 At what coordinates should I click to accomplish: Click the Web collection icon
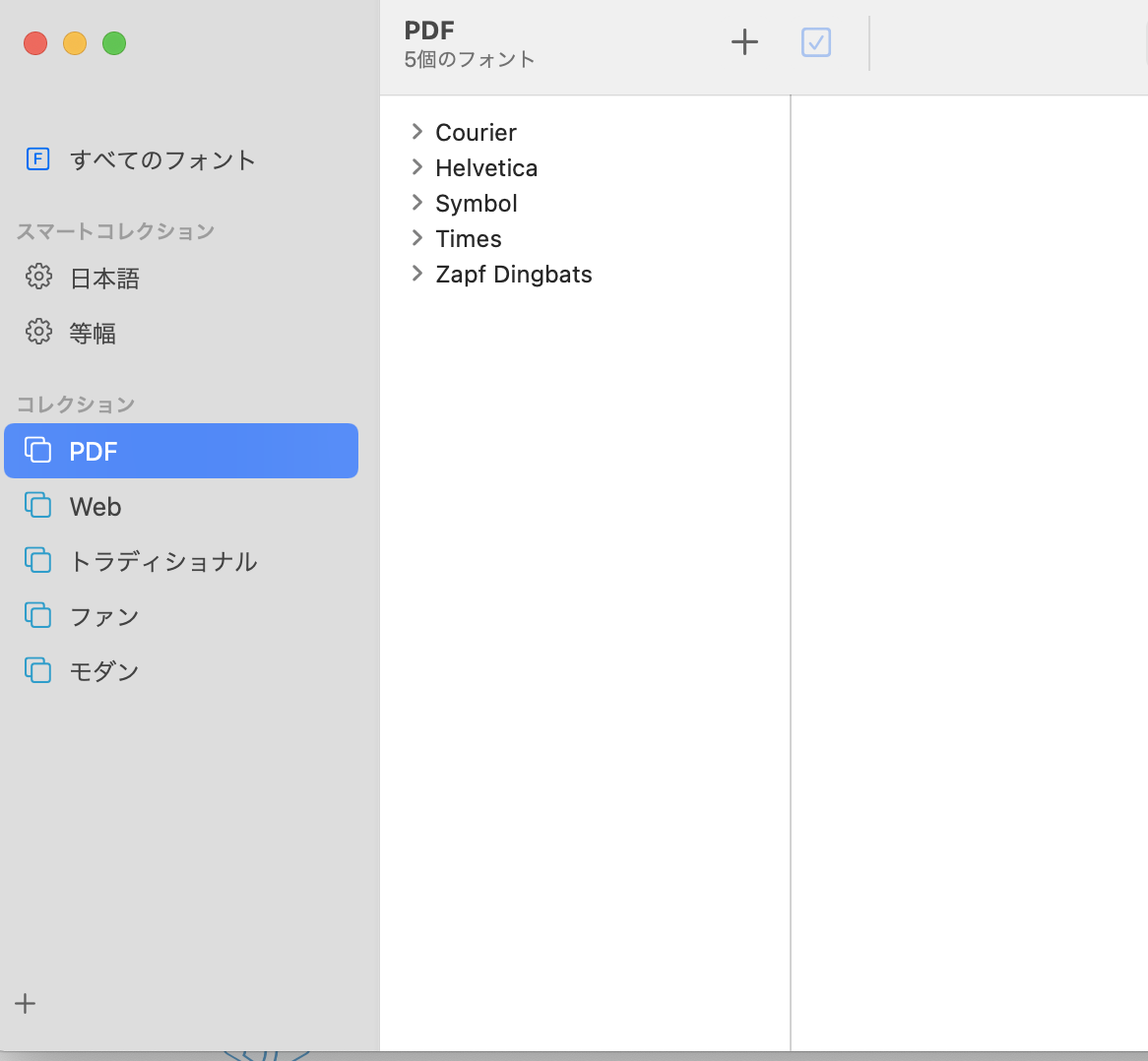pos(37,506)
